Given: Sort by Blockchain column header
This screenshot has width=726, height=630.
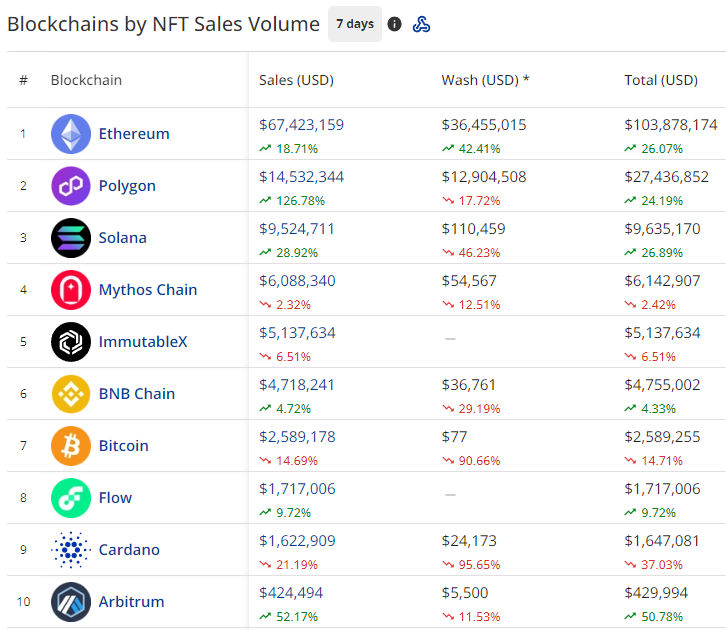Looking at the screenshot, I should pos(86,80).
